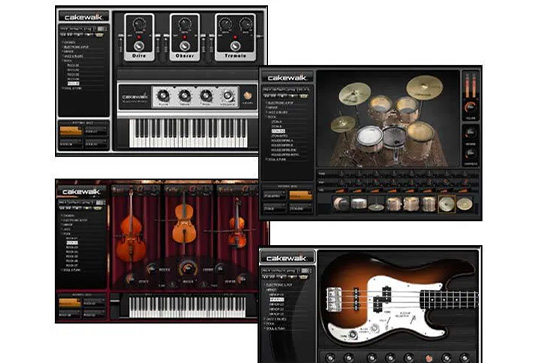Expand the Soul & Funk folder in the electric piano browser
The image size is (535, 363).
[x=72, y=88]
